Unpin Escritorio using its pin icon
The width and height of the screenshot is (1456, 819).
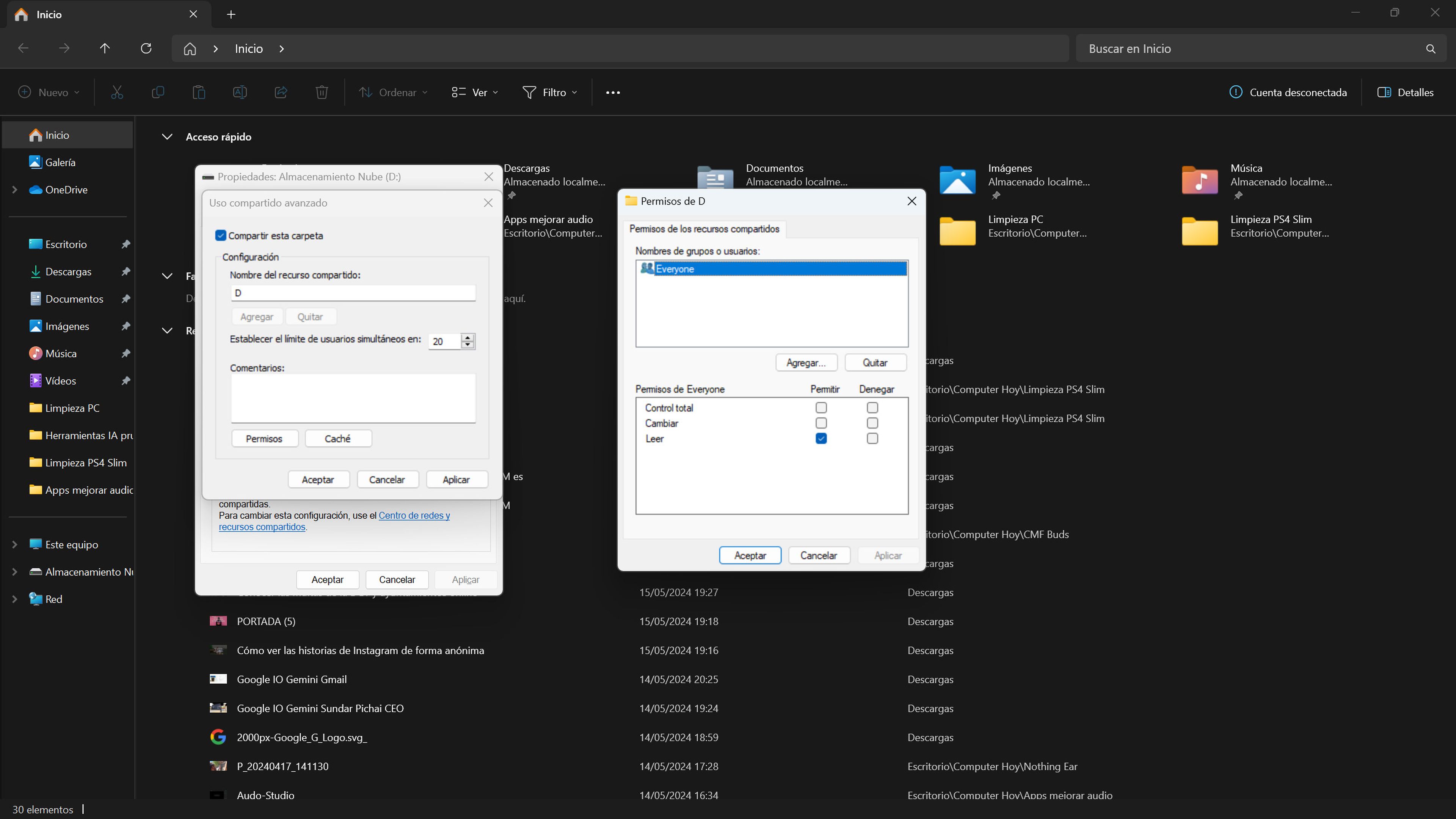tap(126, 244)
